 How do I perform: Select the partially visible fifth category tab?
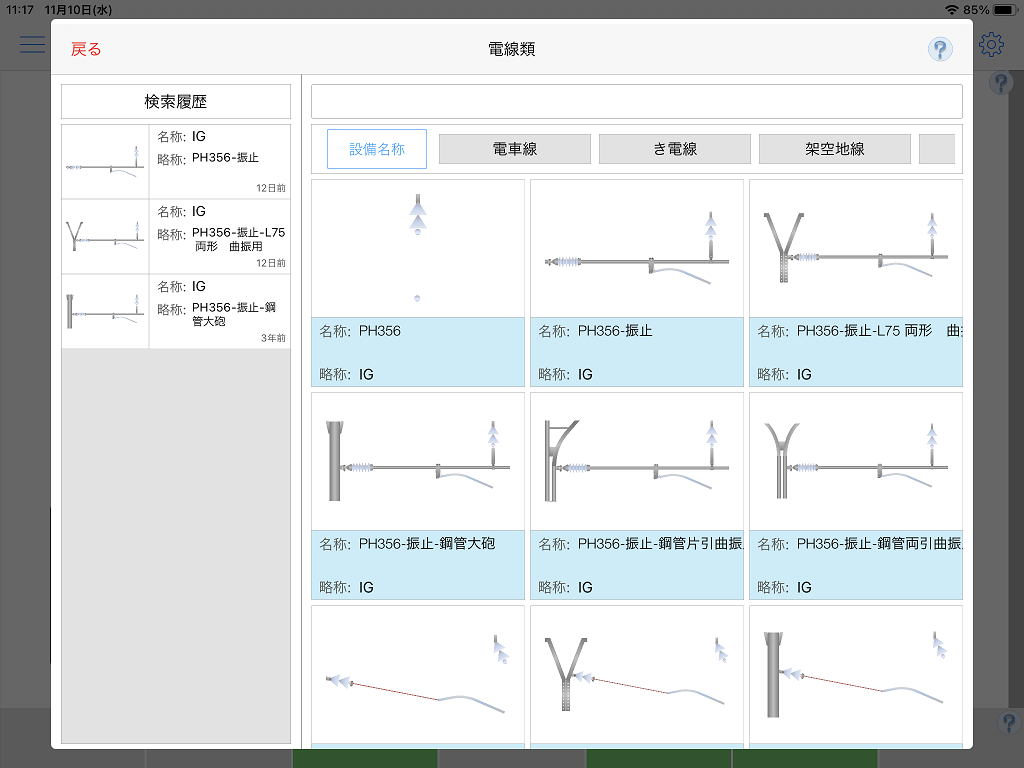(x=936, y=149)
